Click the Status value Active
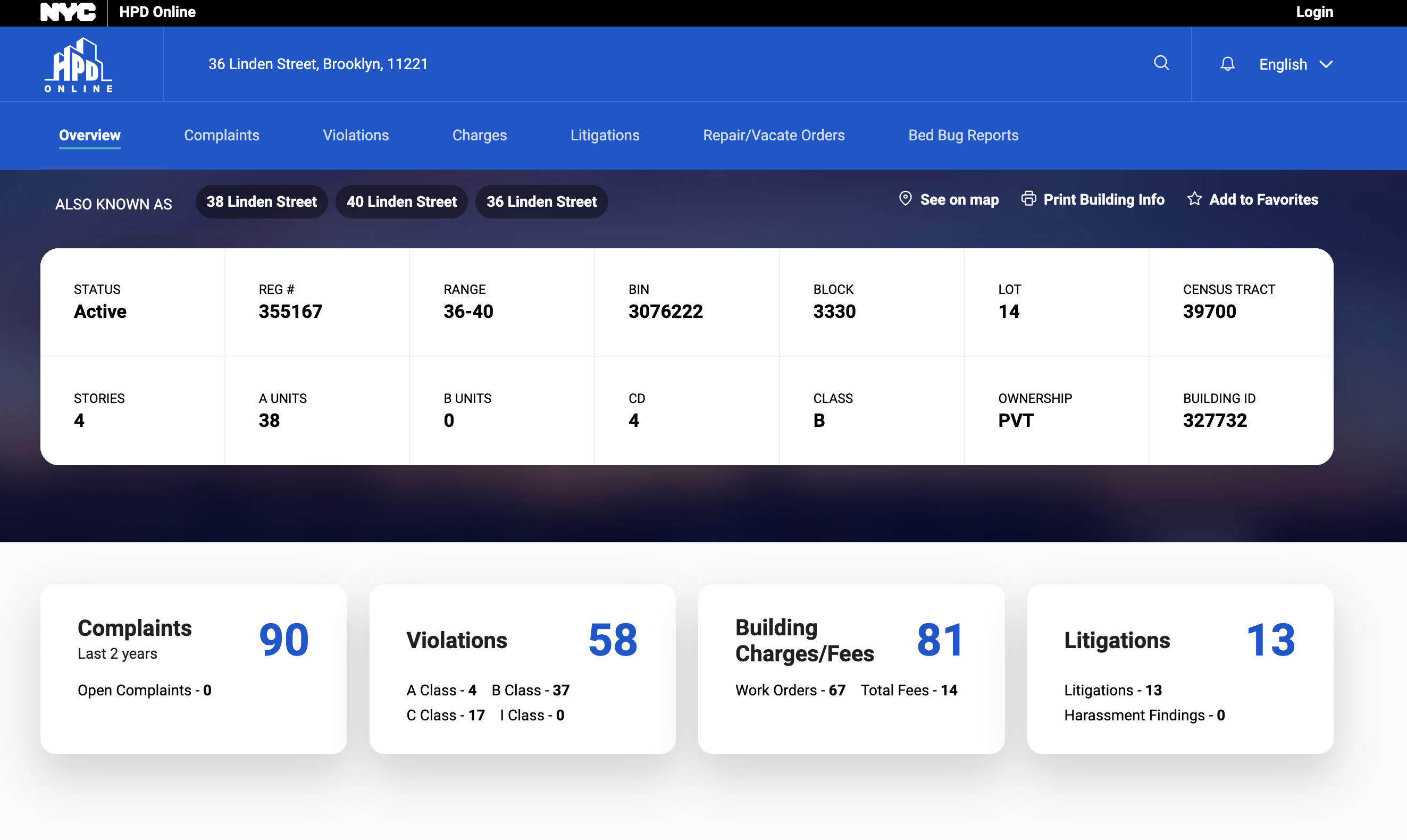The height and width of the screenshot is (840, 1407). [x=100, y=312]
